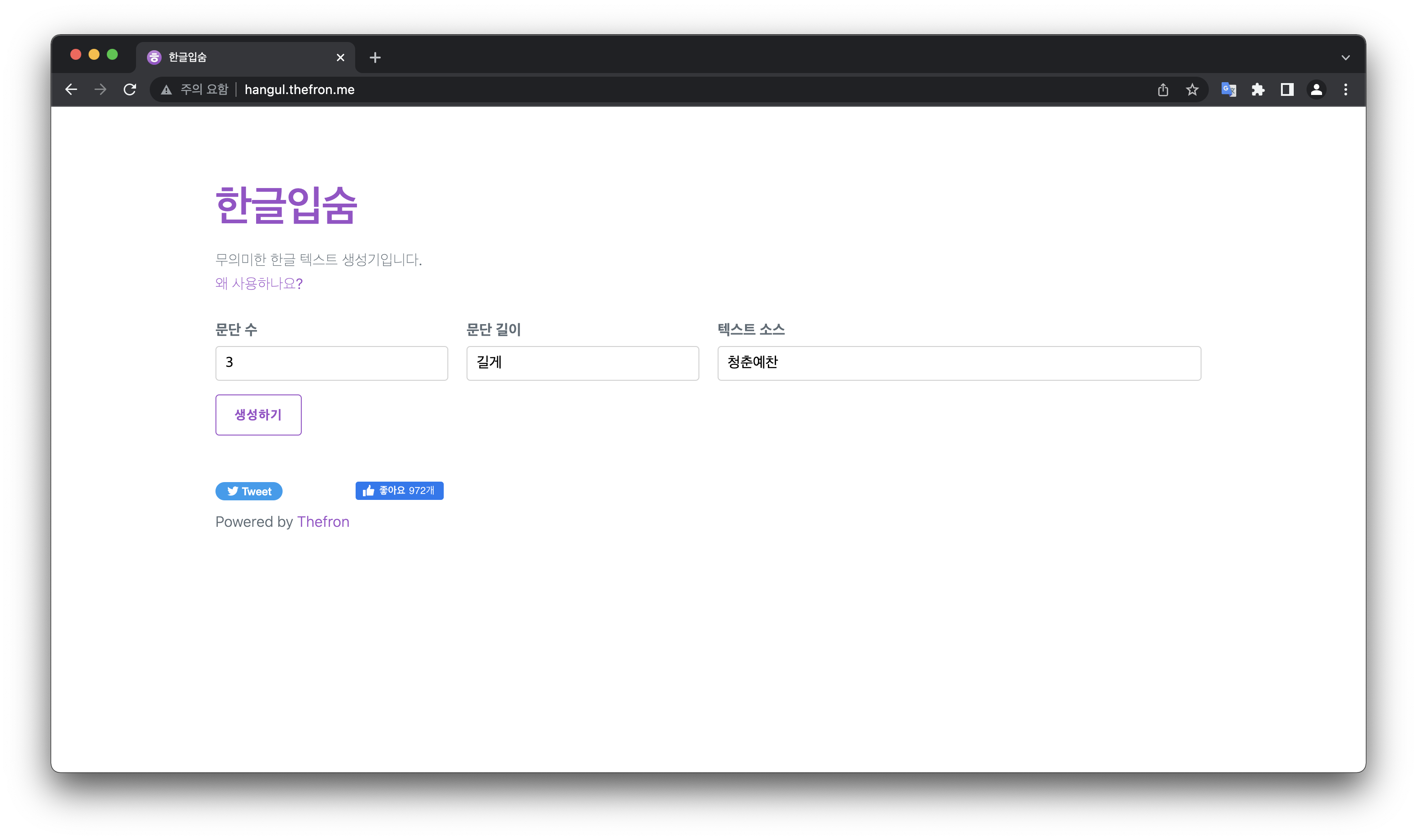Open a new browser tab with the plus

pyautogui.click(x=375, y=57)
